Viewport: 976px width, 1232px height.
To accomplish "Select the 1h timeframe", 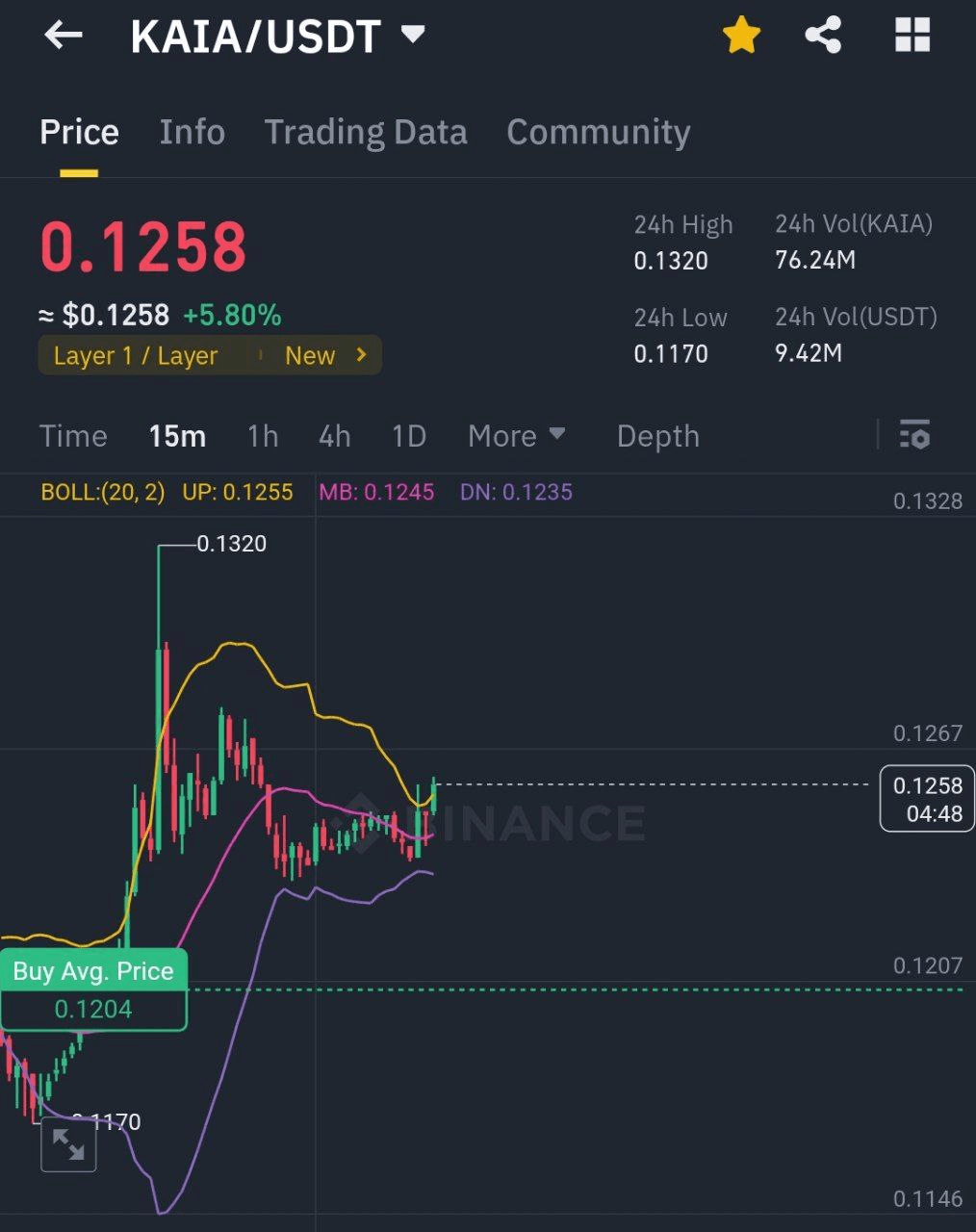I will coord(263,436).
